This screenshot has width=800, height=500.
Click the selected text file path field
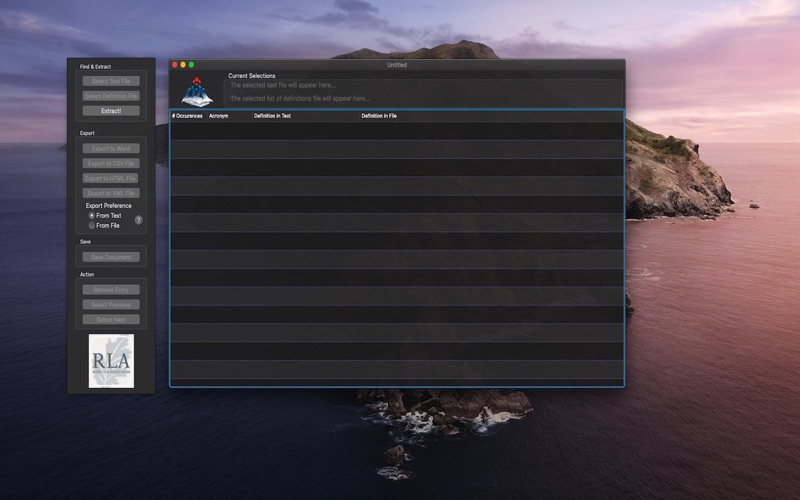(x=424, y=85)
